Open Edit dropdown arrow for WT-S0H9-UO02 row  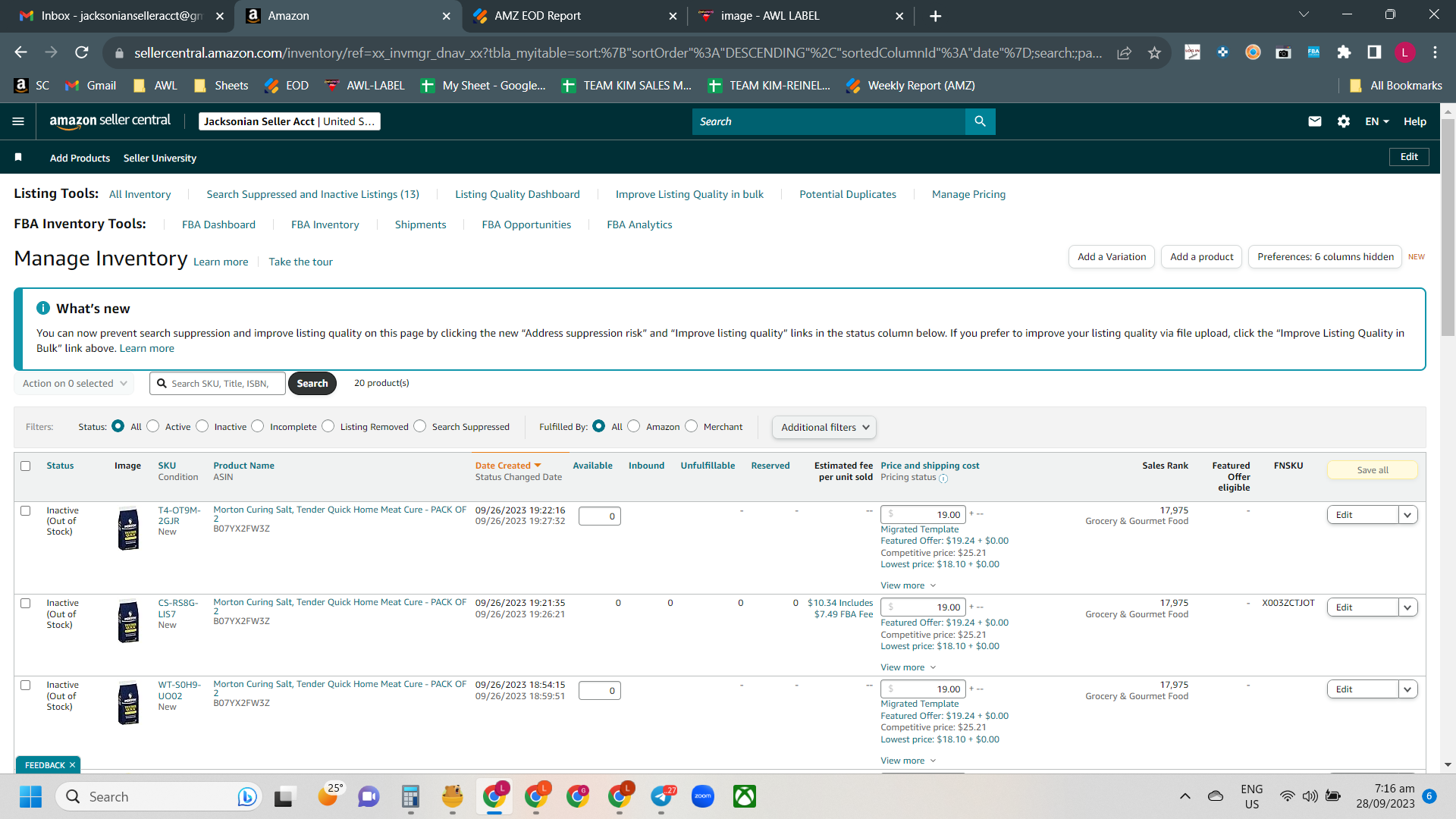click(x=1408, y=689)
